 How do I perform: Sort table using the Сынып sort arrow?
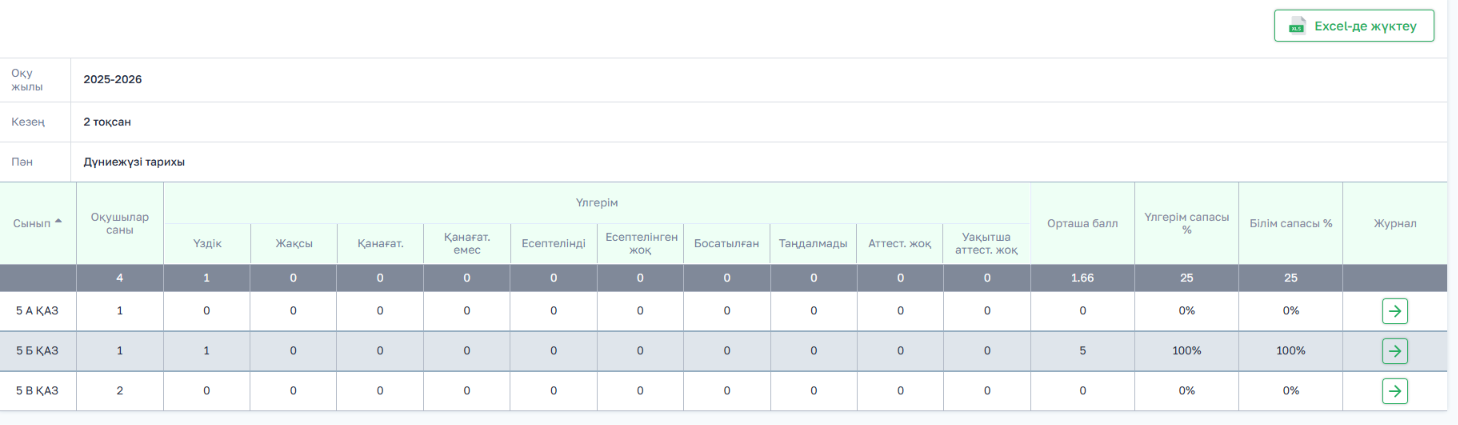[58, 221]
